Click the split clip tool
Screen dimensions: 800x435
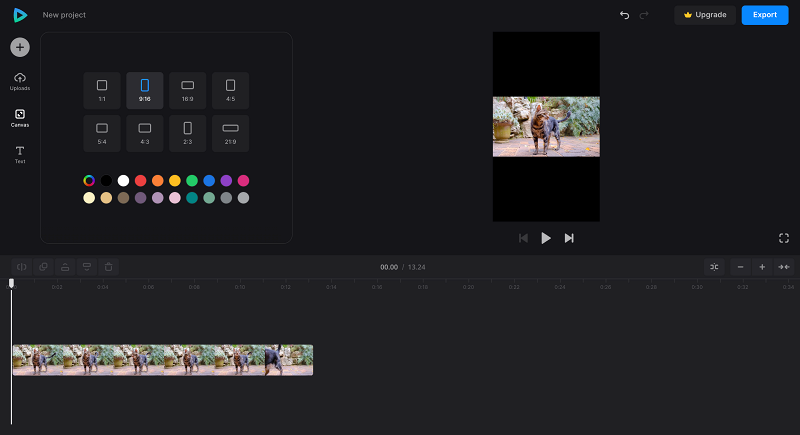coord(22,267)
